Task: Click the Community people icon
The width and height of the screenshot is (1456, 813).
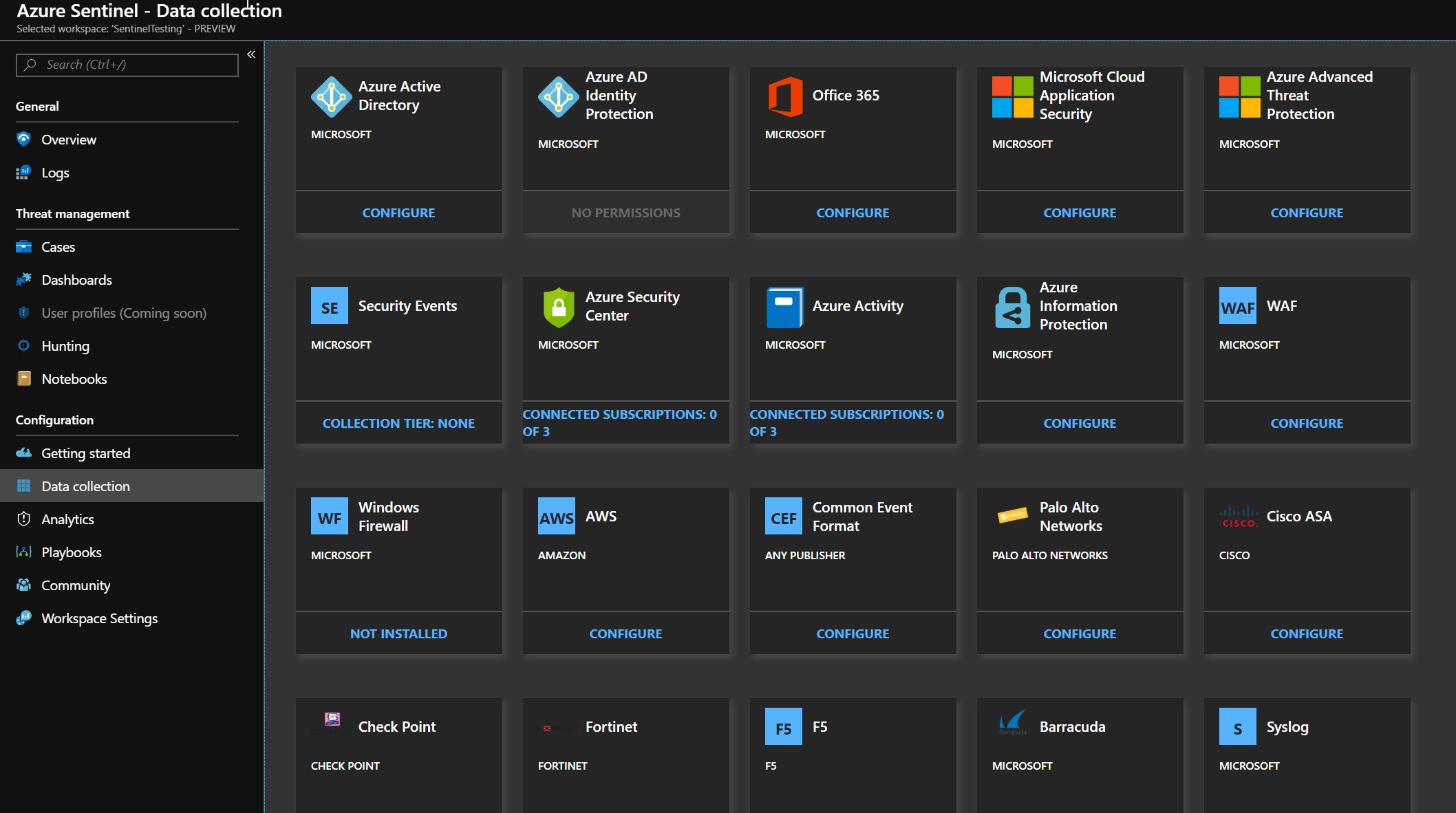Action: (x=24, y=585)
